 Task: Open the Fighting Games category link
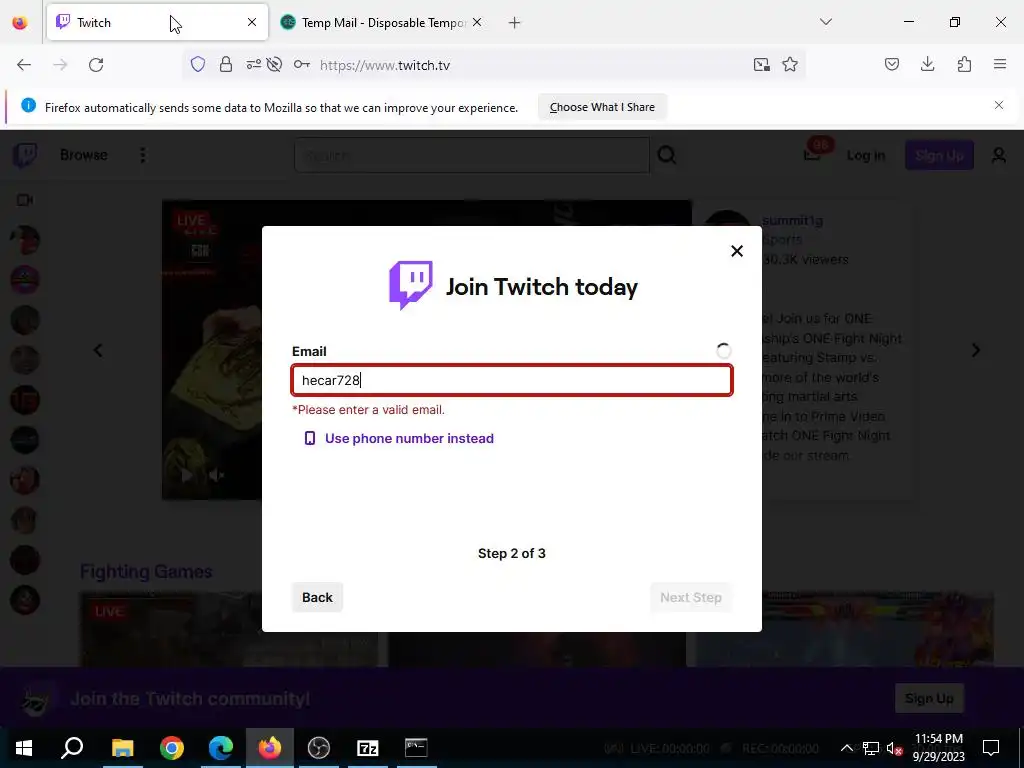point(146,571)
